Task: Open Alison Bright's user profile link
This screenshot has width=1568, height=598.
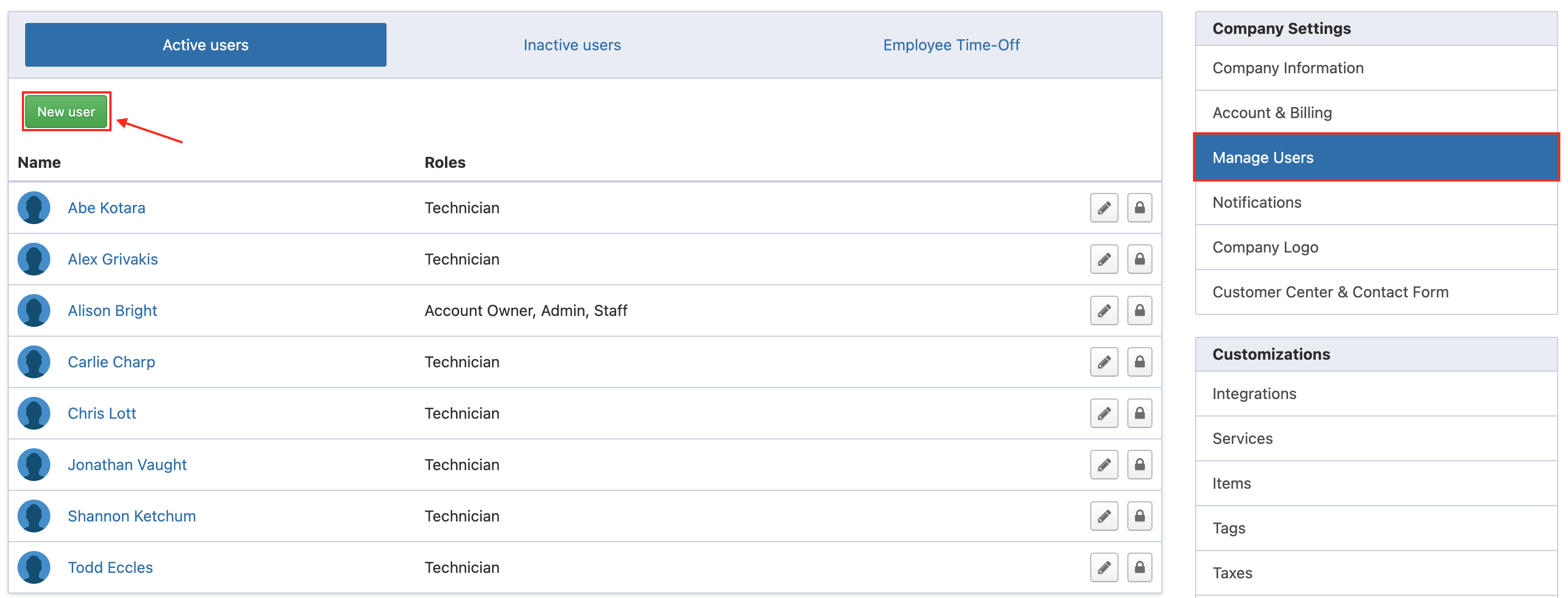Action: (x=112, y=311)
